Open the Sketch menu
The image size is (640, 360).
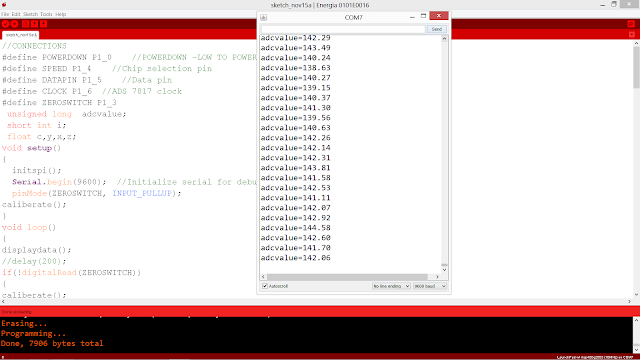pos(30,14)
